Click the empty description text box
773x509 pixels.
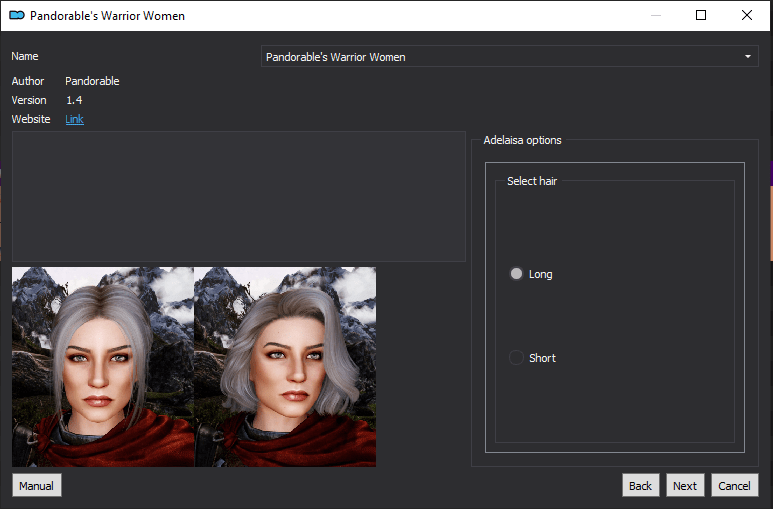coord(238,196)
